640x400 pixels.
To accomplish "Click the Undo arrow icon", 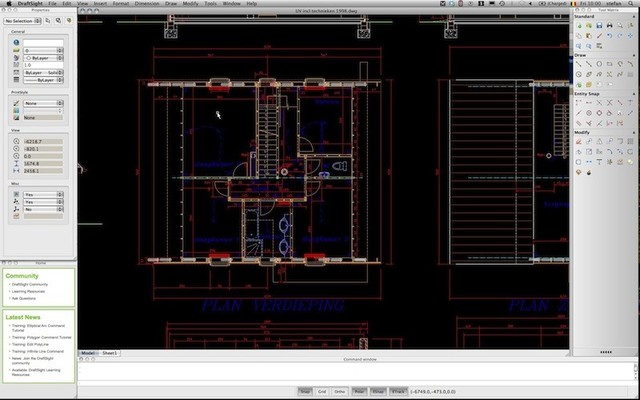I will pos(609,36).
